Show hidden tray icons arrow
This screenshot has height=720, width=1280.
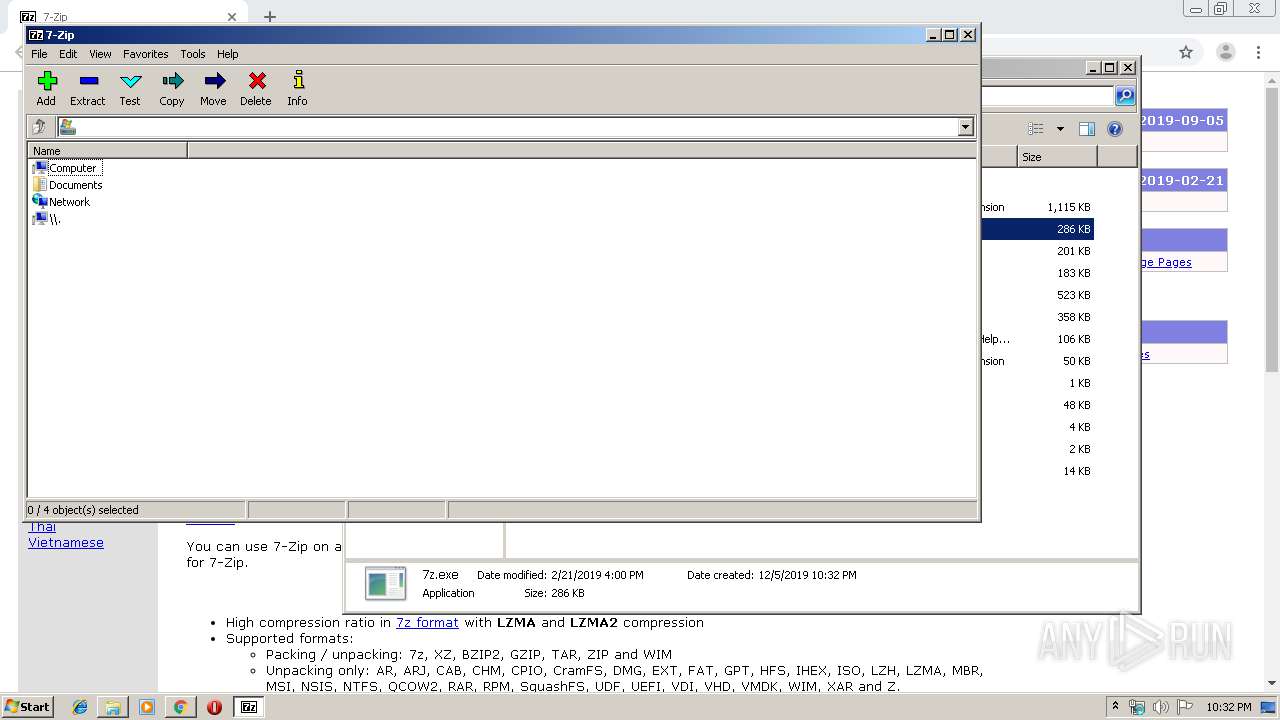point(1116,707)
